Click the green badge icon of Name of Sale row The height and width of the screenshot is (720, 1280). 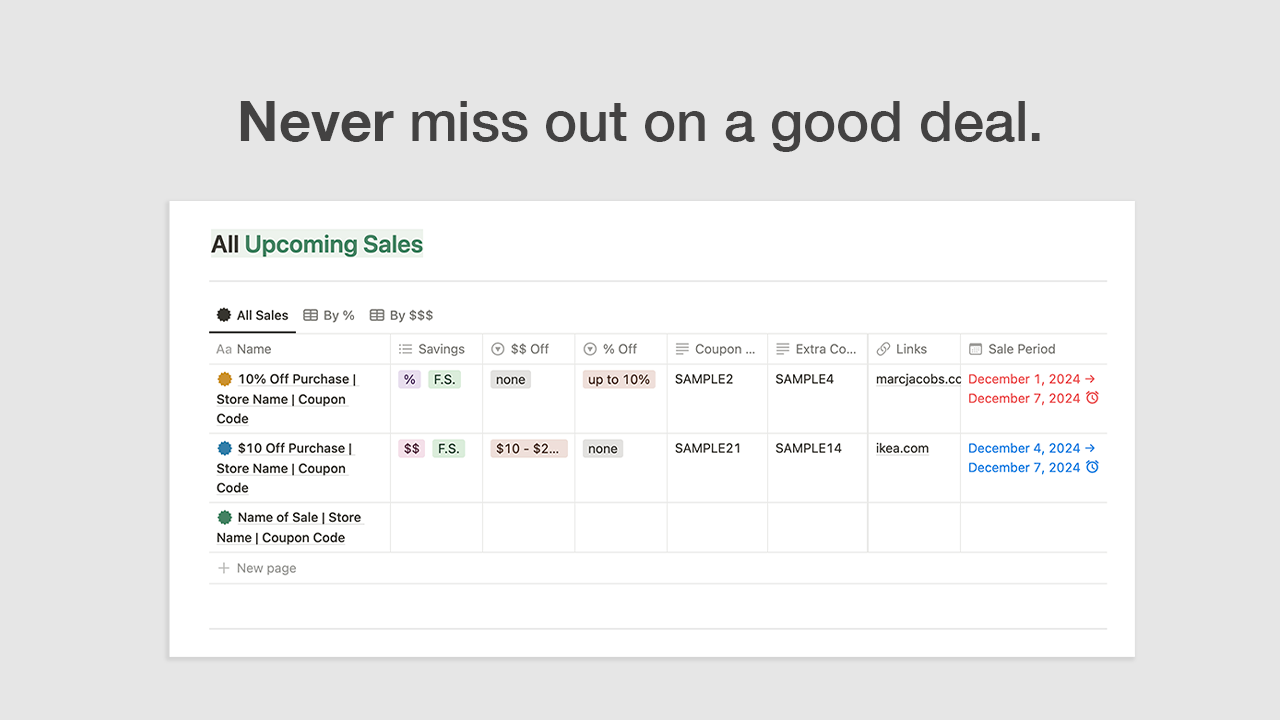(224, 517)
